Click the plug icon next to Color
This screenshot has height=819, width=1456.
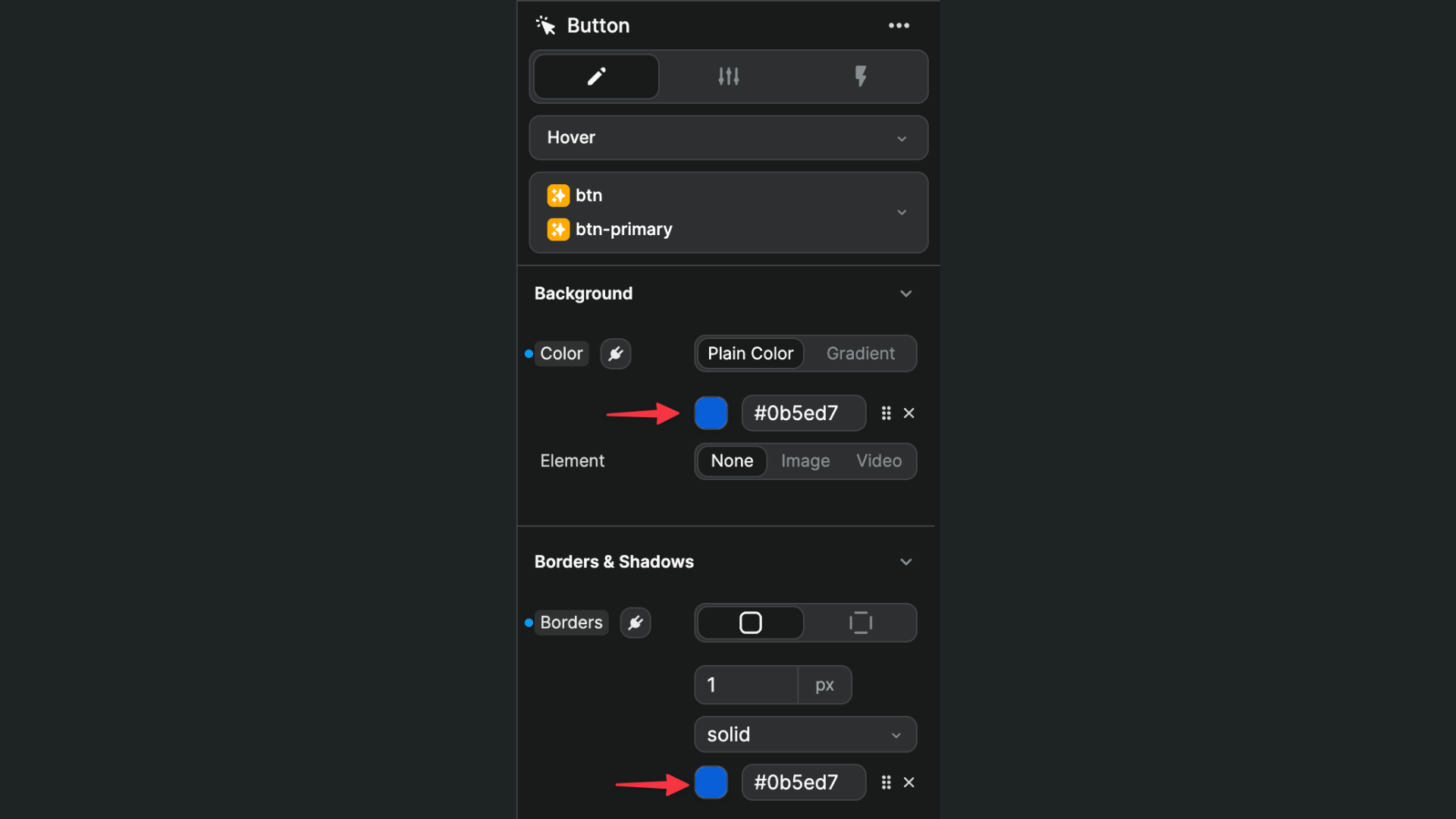(616, 353)
